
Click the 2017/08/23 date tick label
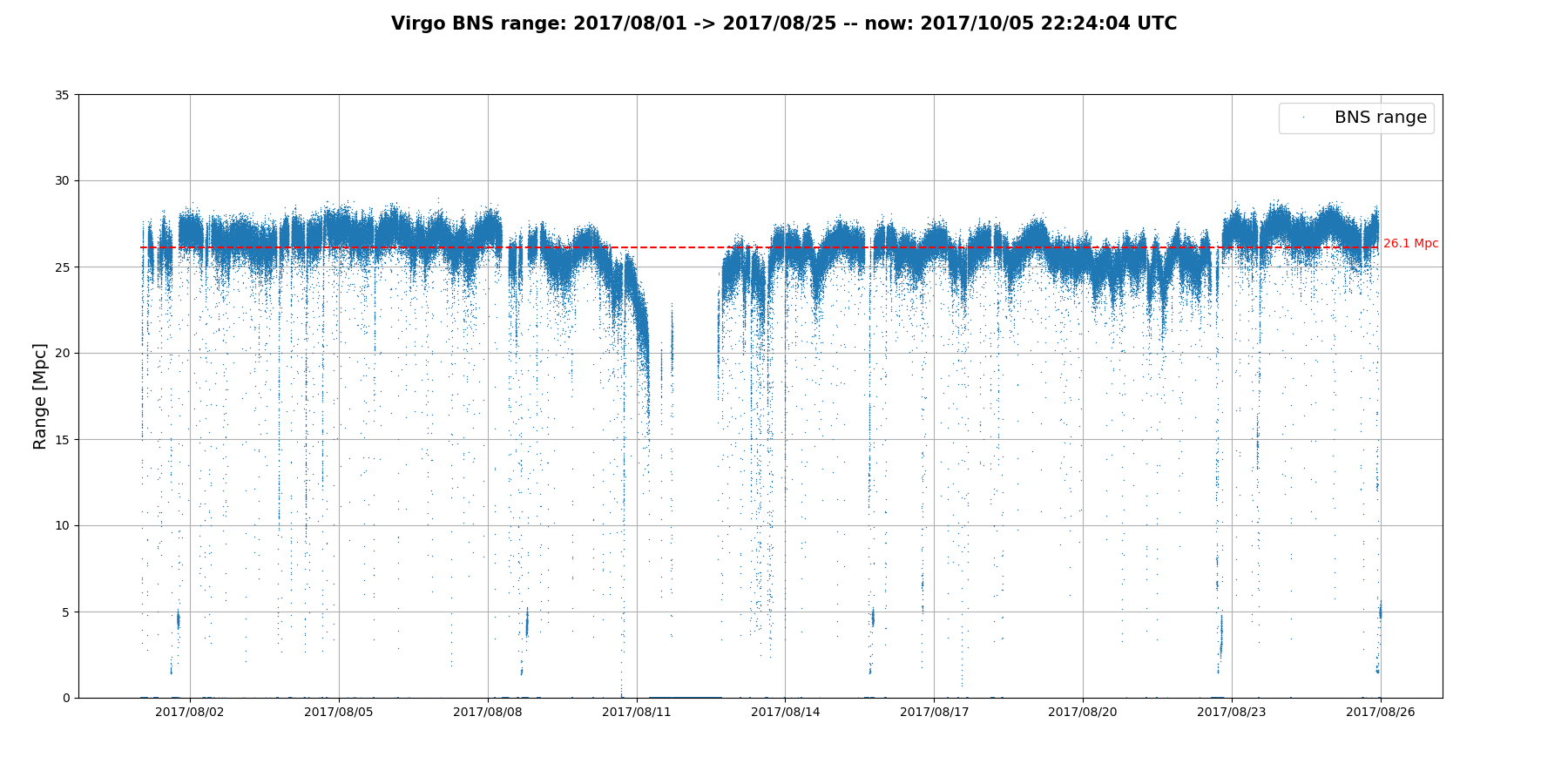pyautogui.click(x=1232, y=713)
